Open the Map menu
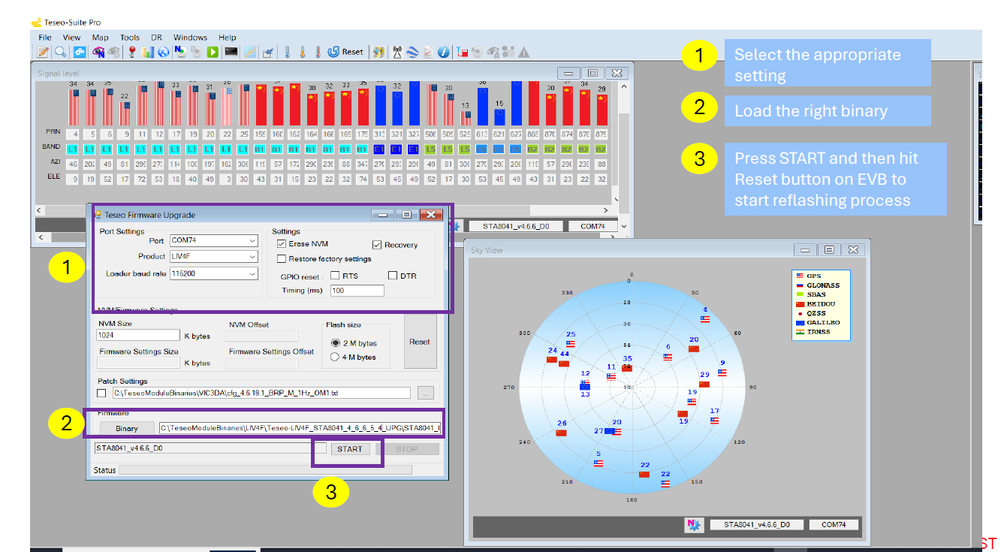The image size is (998, 552). (x=100, y=38)
